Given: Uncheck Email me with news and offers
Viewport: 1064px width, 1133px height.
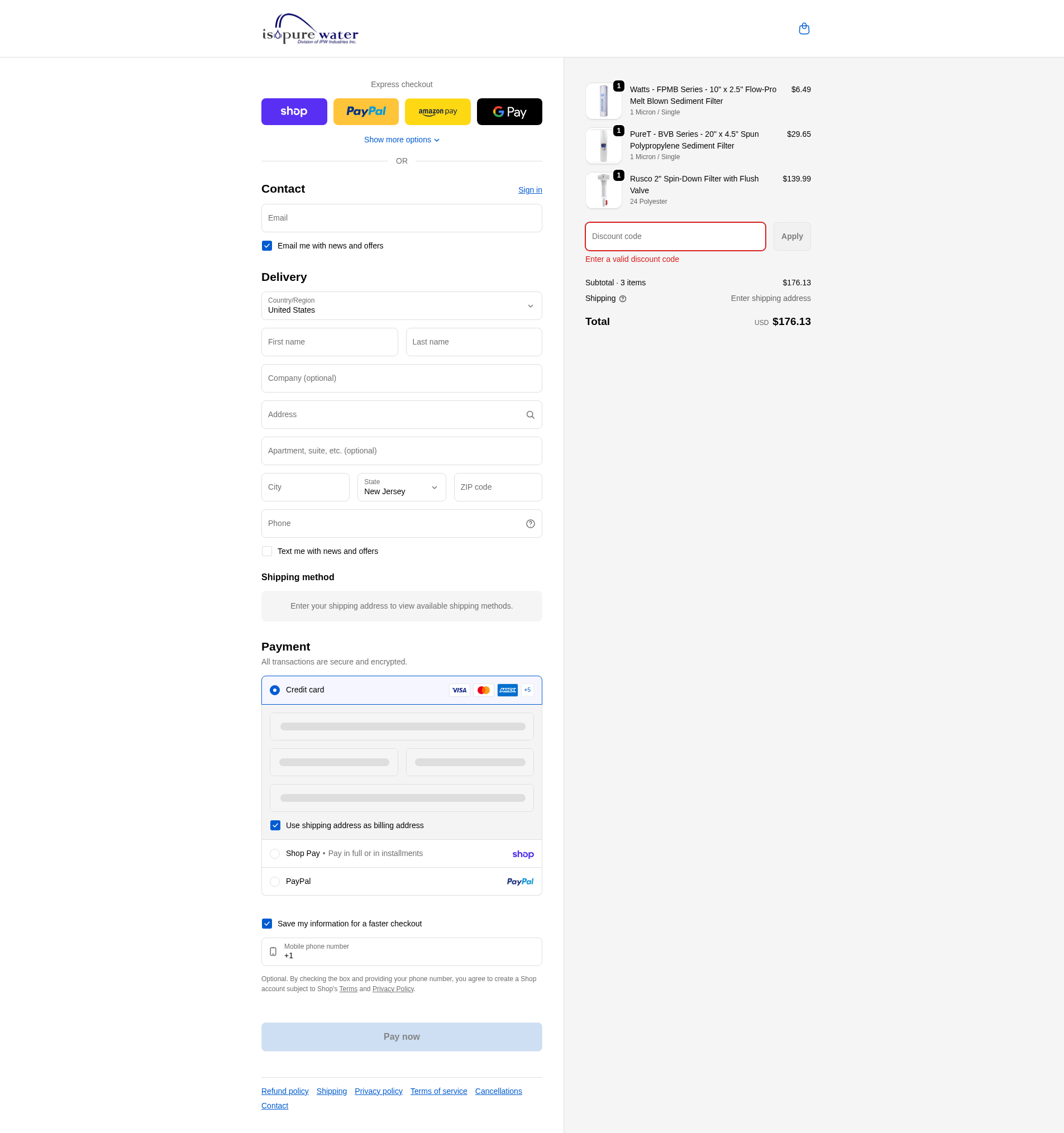Looking at the screenshot, I should coord(267,246).
